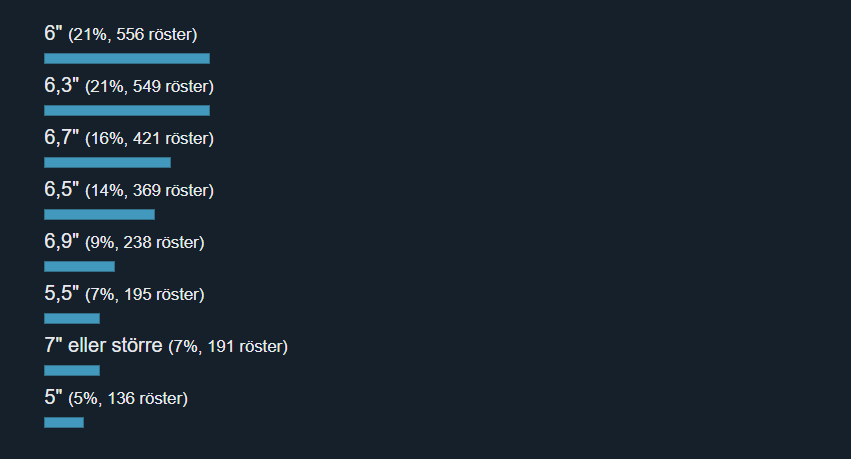Click the "7%, 191 röster" vote count

click(x=228, y=347)
